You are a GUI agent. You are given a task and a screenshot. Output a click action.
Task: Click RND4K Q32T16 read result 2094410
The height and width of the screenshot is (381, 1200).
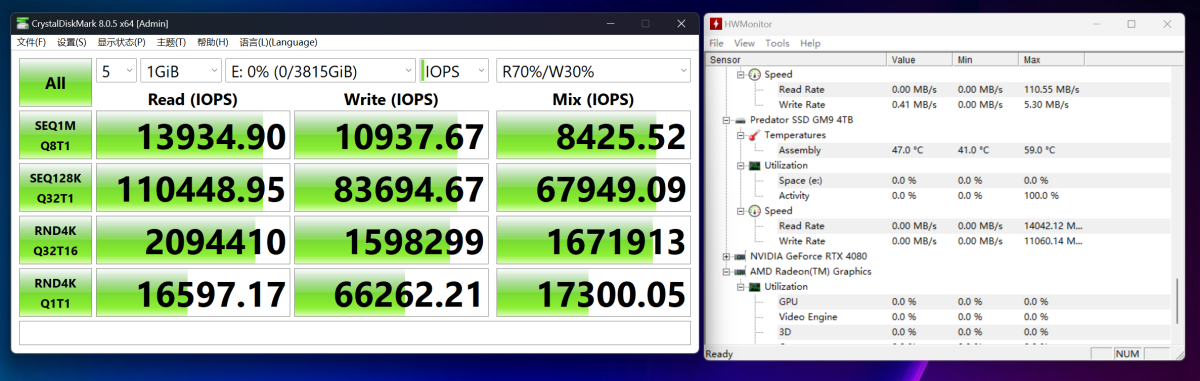click(192, 240)
